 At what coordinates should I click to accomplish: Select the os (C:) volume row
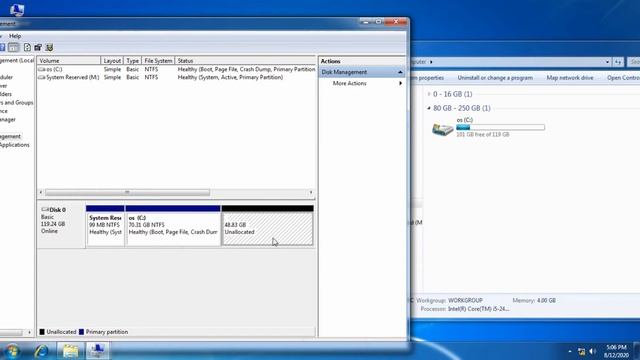click(176, 69)
